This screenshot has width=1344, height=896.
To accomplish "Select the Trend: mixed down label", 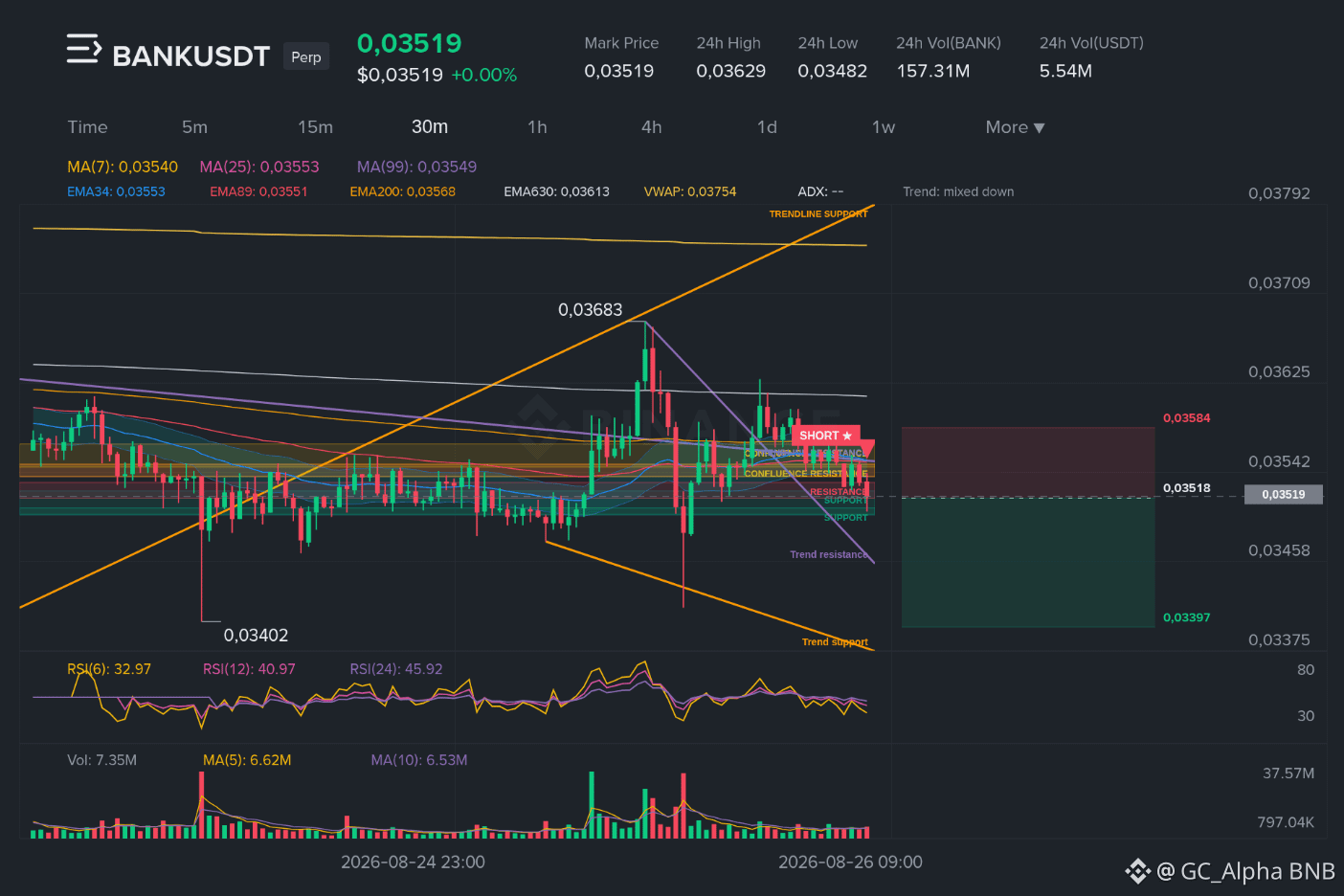I will pyautogui.click(x=958, y=191).
